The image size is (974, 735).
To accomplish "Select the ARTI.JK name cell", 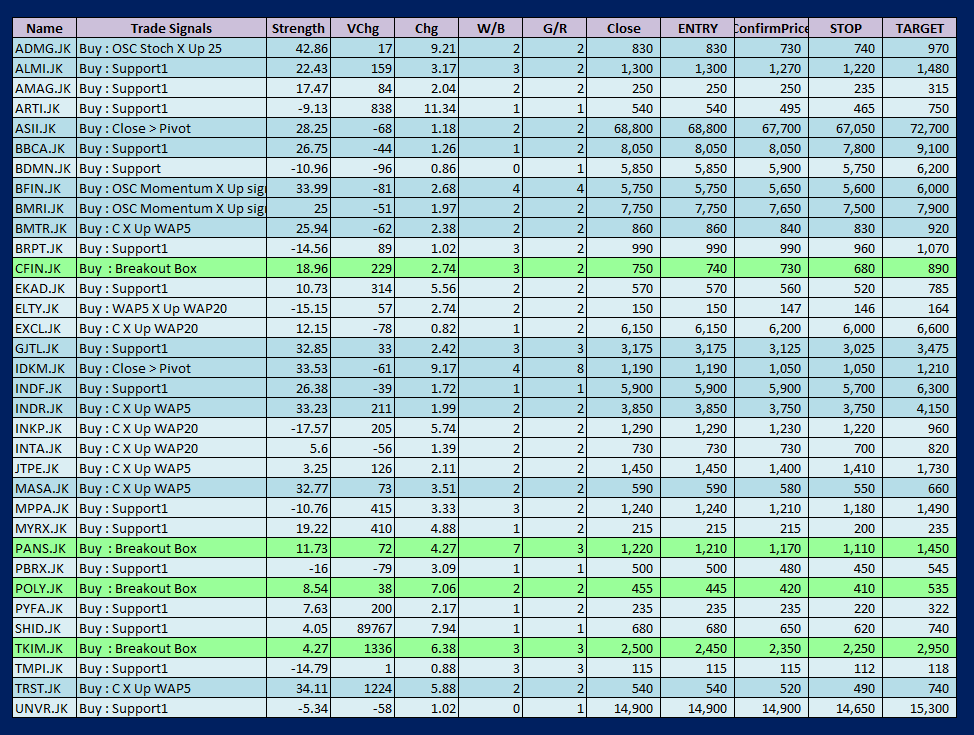I will tap(45, 108).
